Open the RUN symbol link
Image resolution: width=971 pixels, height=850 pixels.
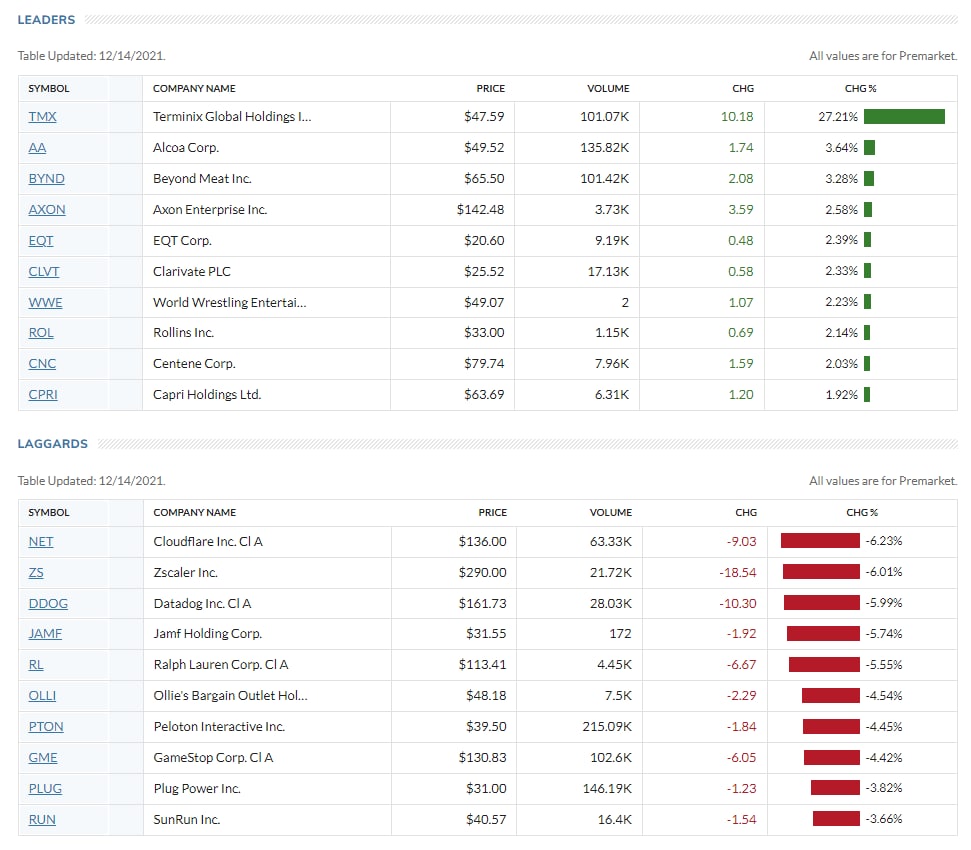42,819
